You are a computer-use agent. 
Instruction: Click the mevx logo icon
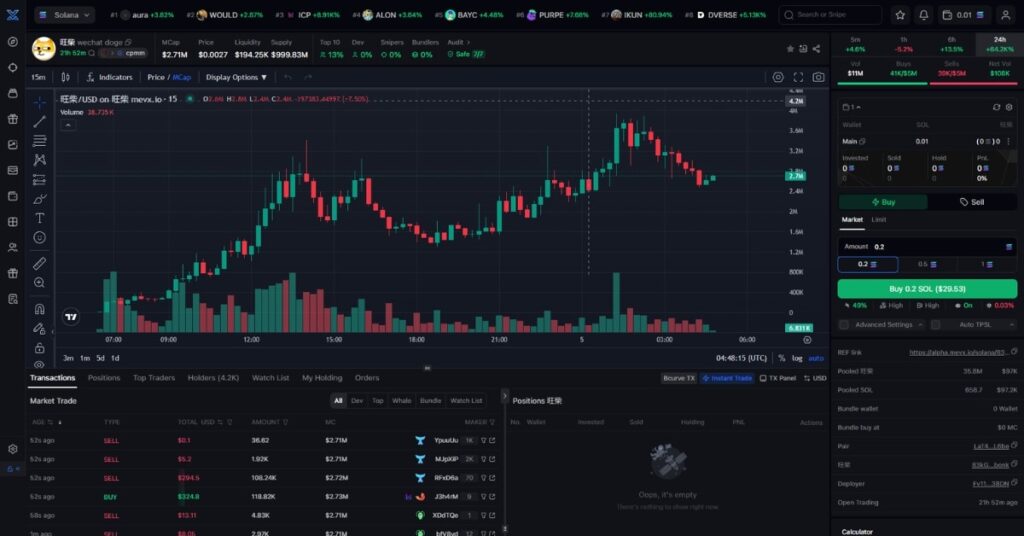coord(12,14)
